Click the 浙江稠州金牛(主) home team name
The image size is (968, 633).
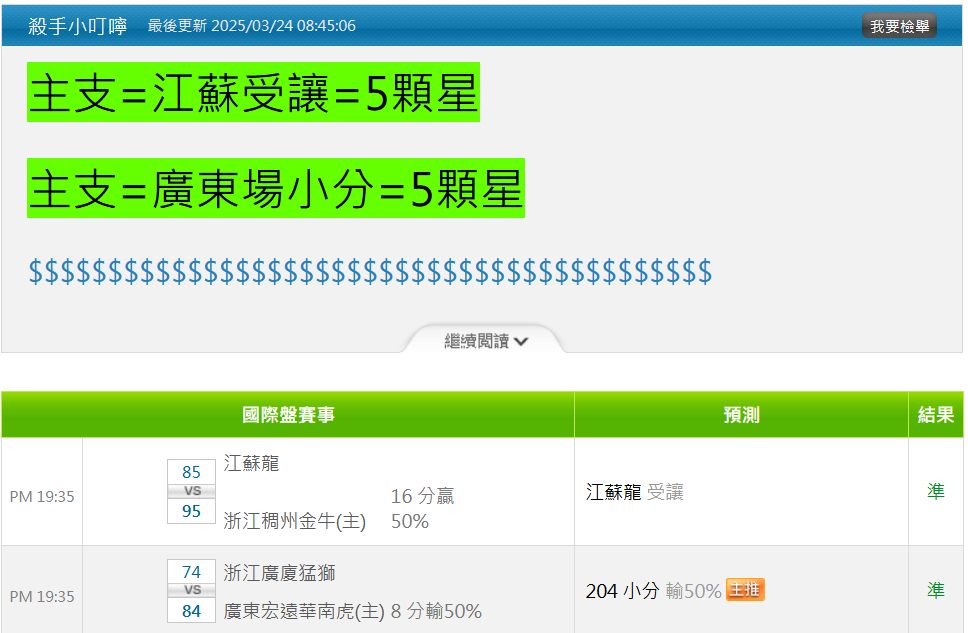[294, 521]
